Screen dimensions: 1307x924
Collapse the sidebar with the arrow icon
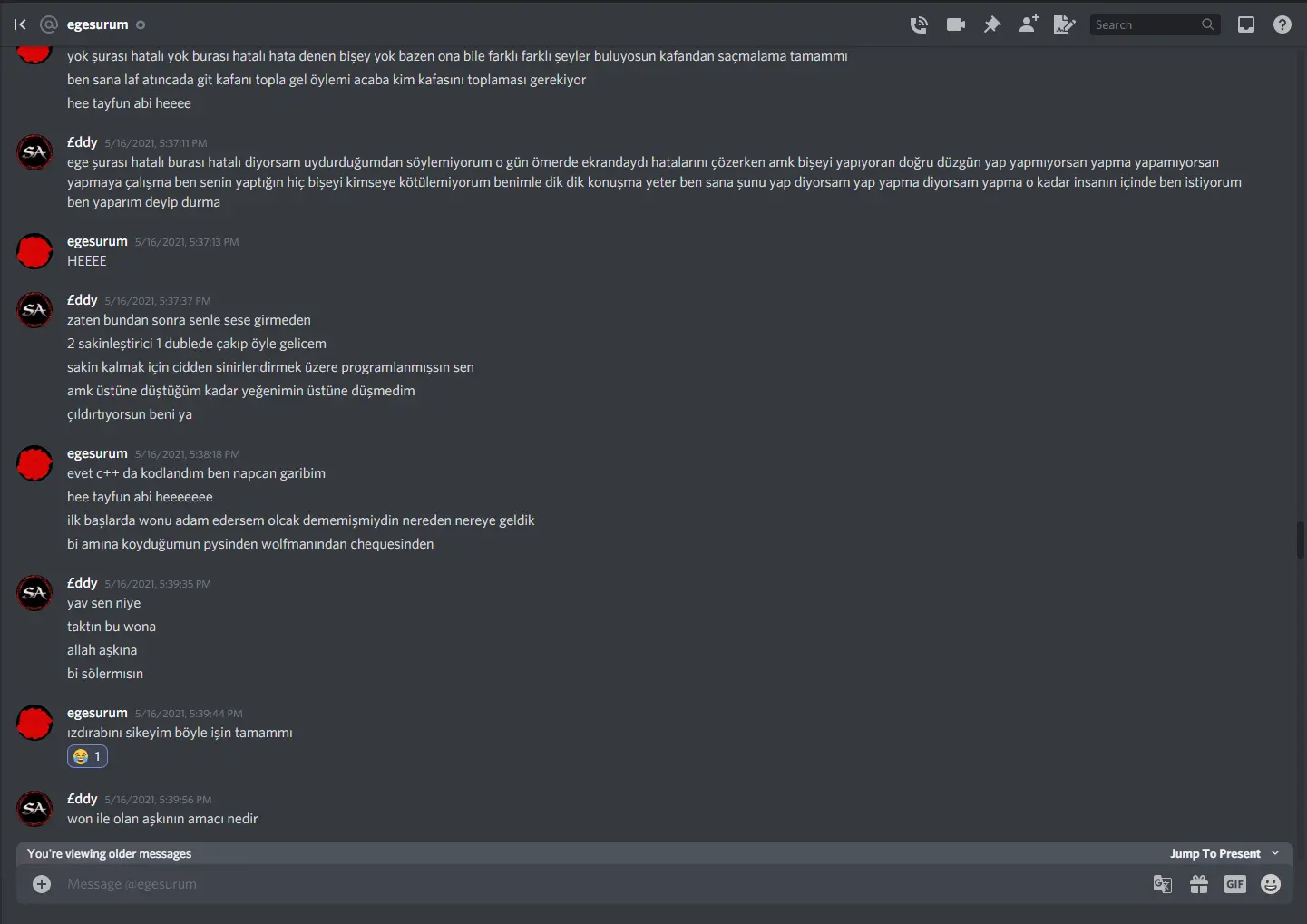pos(20,24)
